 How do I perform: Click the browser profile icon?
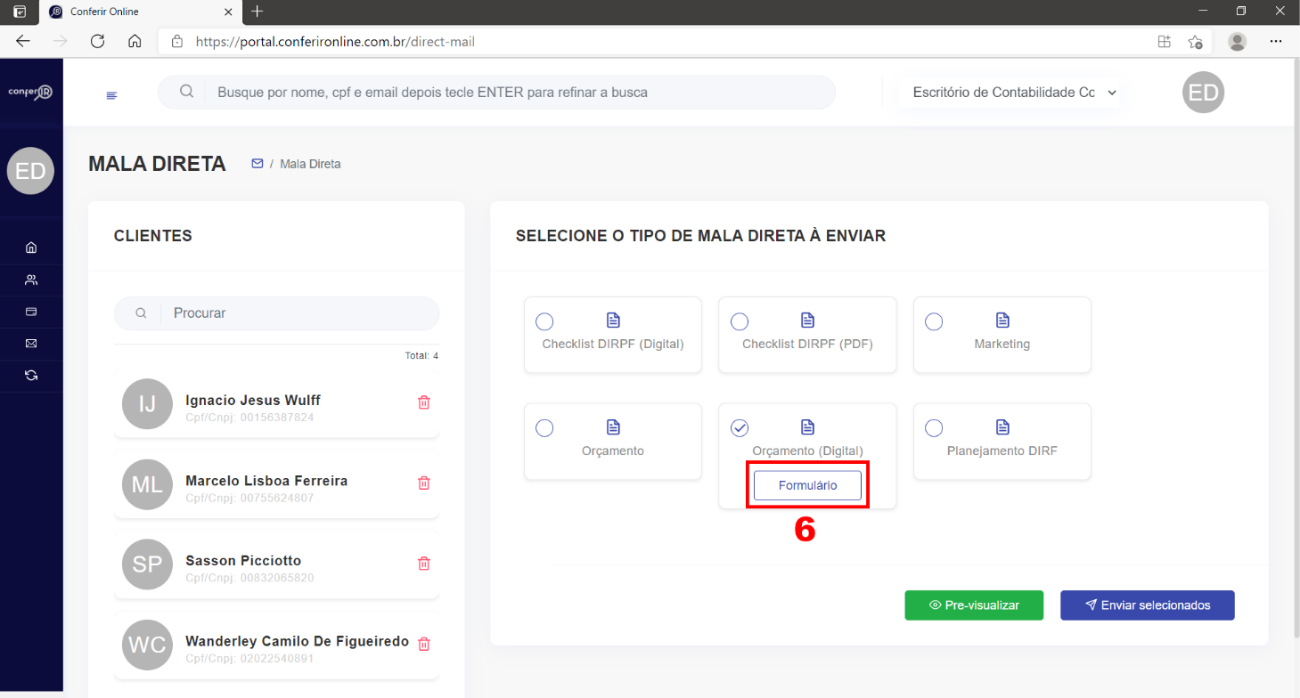(x=1237, y=41)
